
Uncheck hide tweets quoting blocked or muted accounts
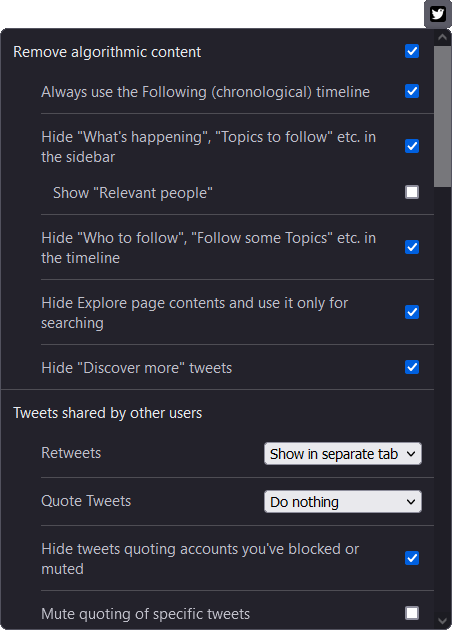point(412,558)
